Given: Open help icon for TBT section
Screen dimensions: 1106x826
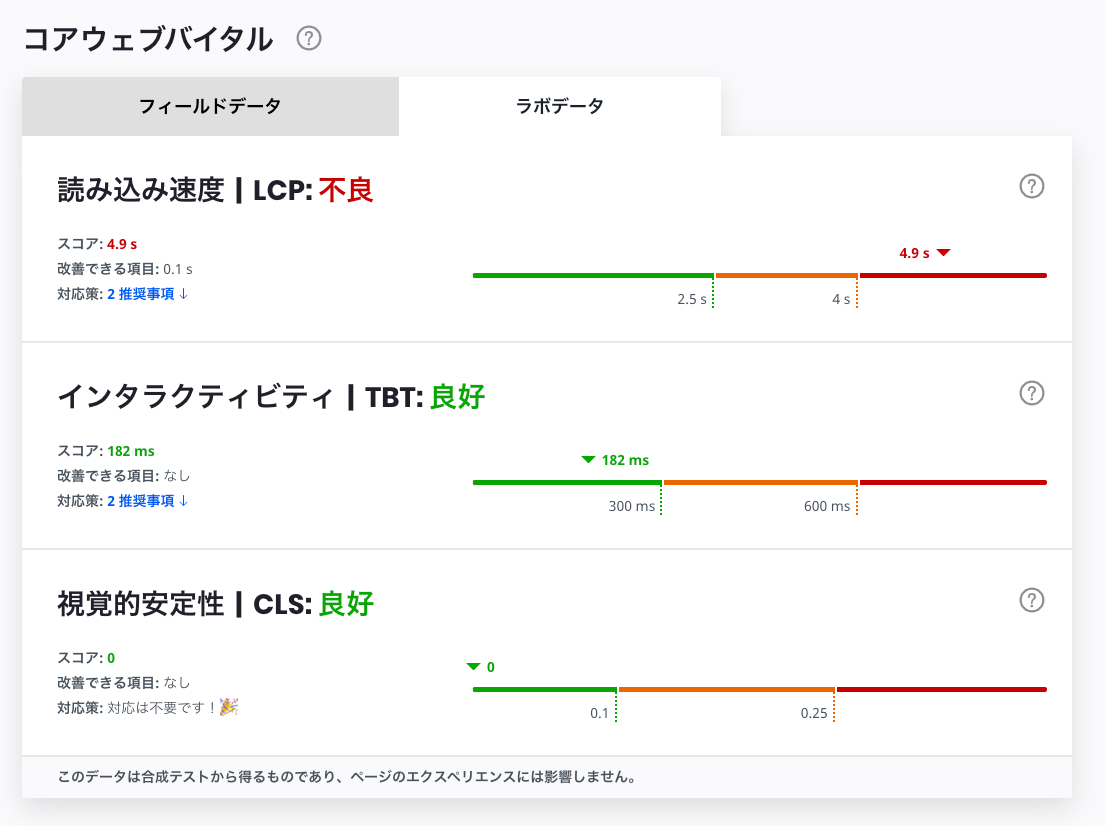Looking at the screenshot, I should click(x=1031, y=393).
